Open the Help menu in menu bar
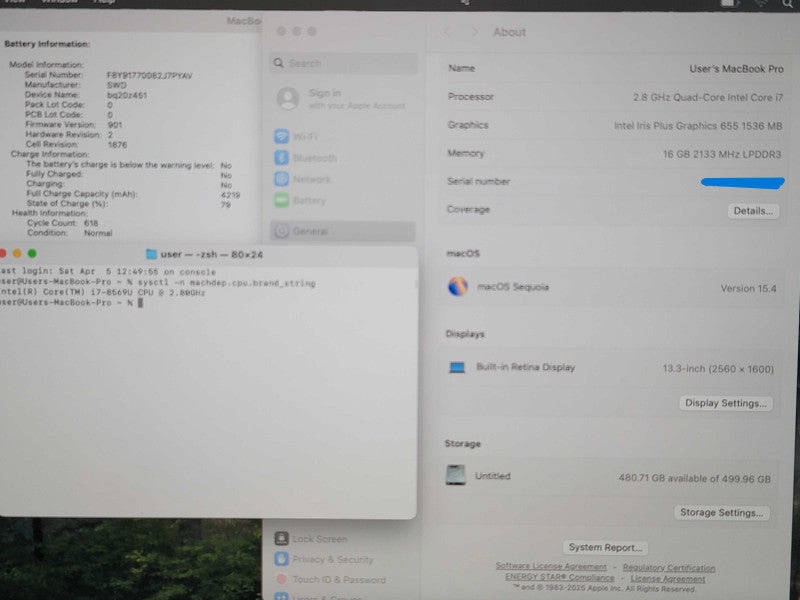800x600 pixels. coord(104,2)
